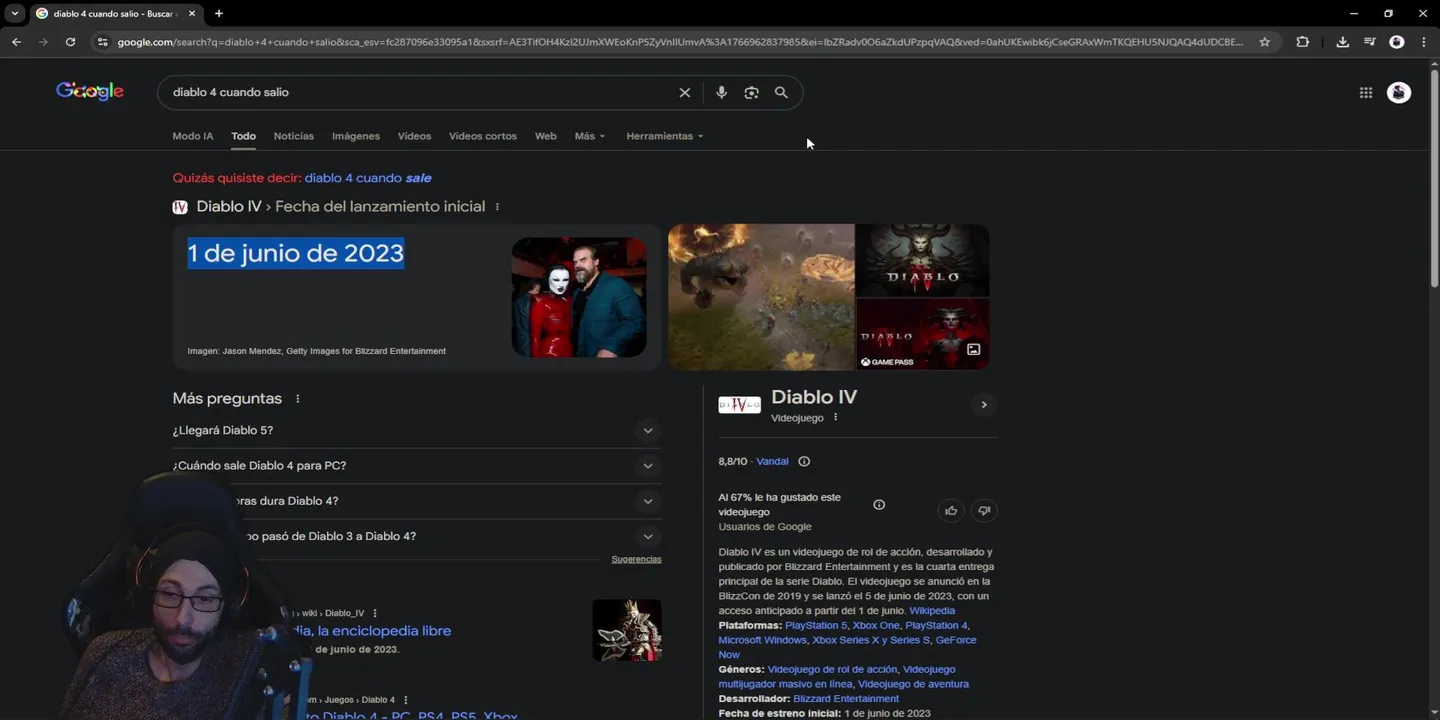1440x720 pixels.
Task: Open options dots under Diablo IV Videojuego
Action: 835,418
